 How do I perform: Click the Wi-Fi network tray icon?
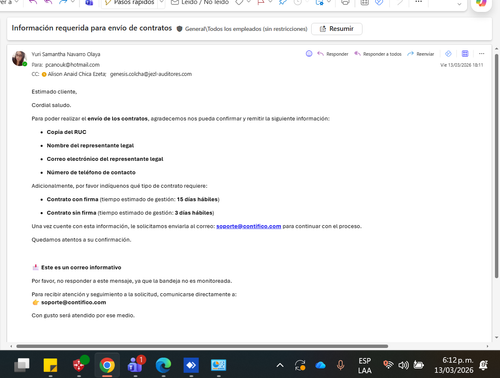click(x=388, y=365)
